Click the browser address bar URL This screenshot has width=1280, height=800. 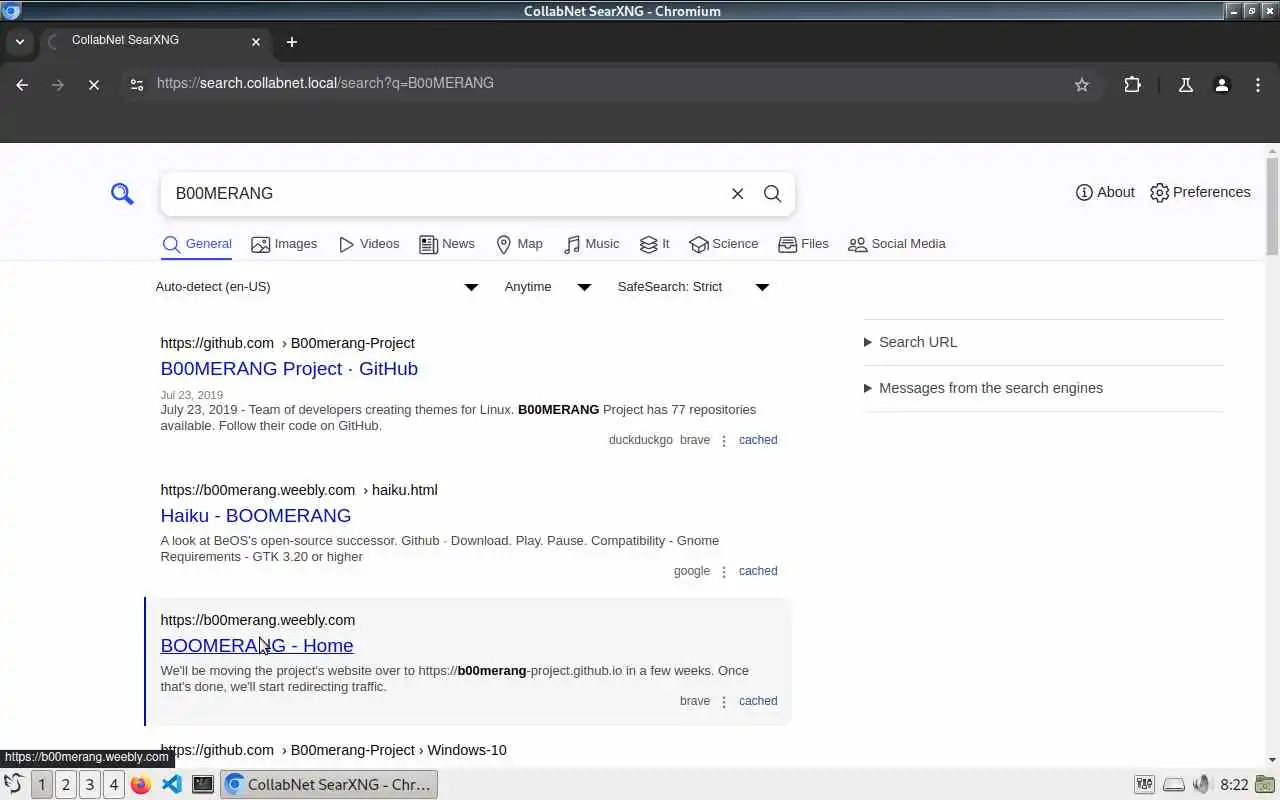pos(325,83)
